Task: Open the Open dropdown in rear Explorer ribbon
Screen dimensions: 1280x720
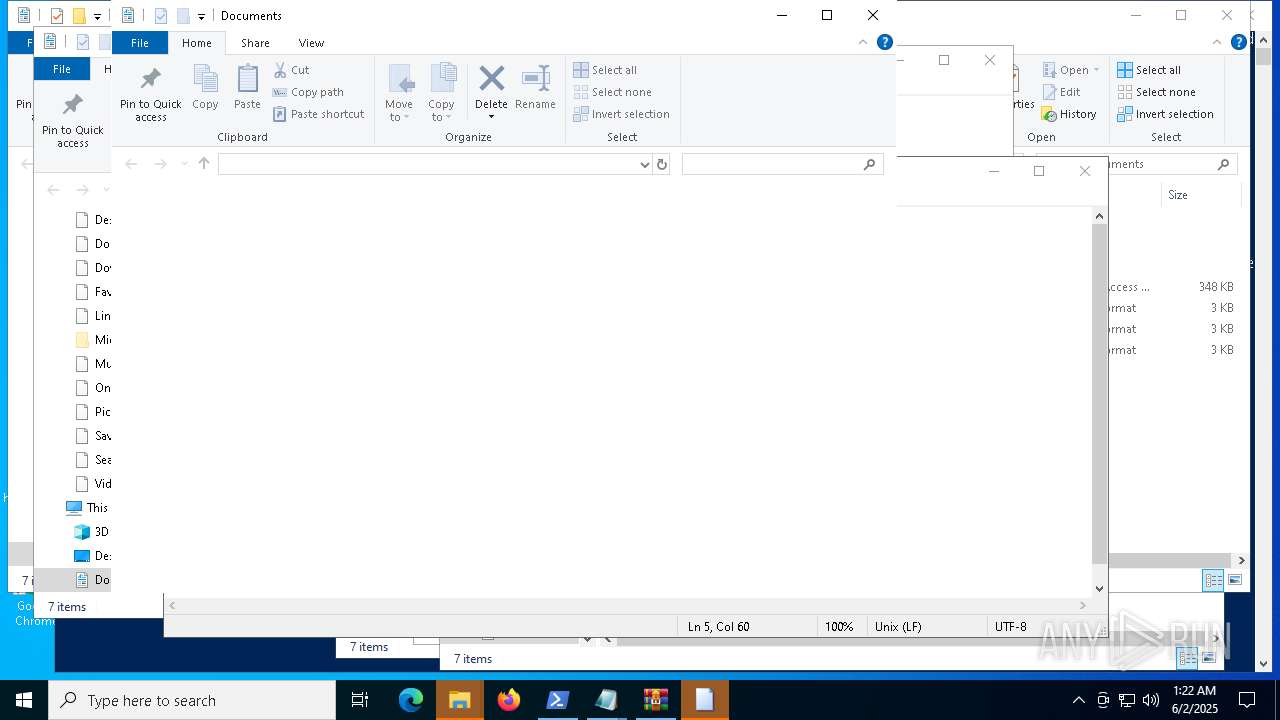Action: (1070, 70)
